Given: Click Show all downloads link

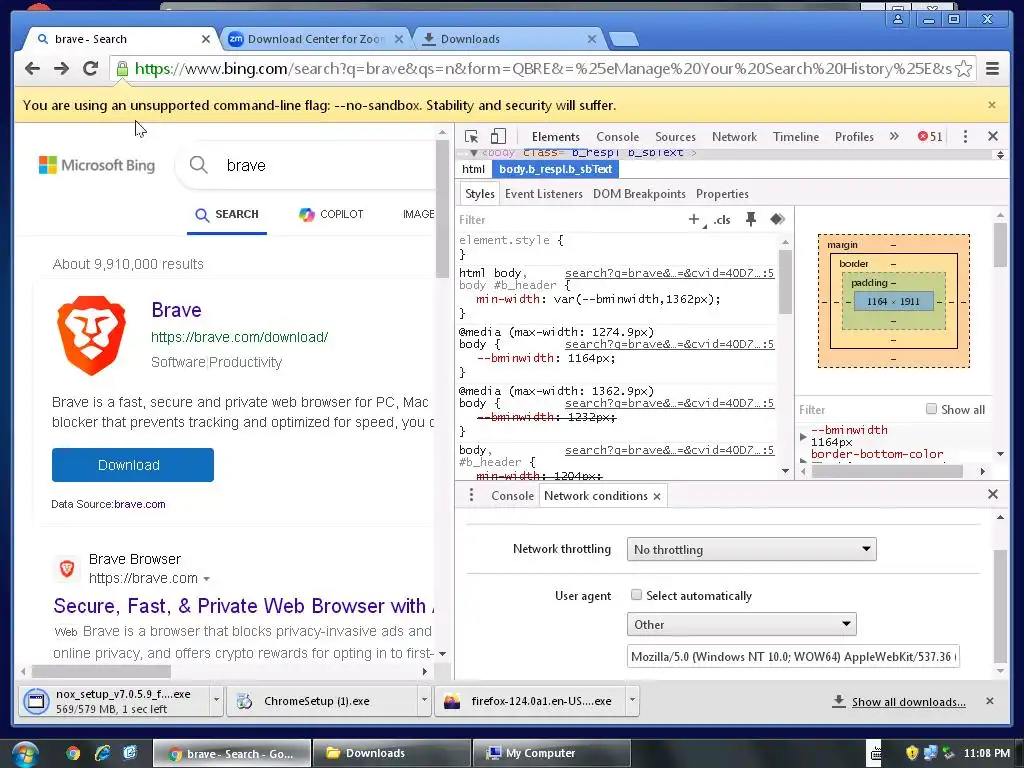Looking at the screenshot, I should (908, 702).
